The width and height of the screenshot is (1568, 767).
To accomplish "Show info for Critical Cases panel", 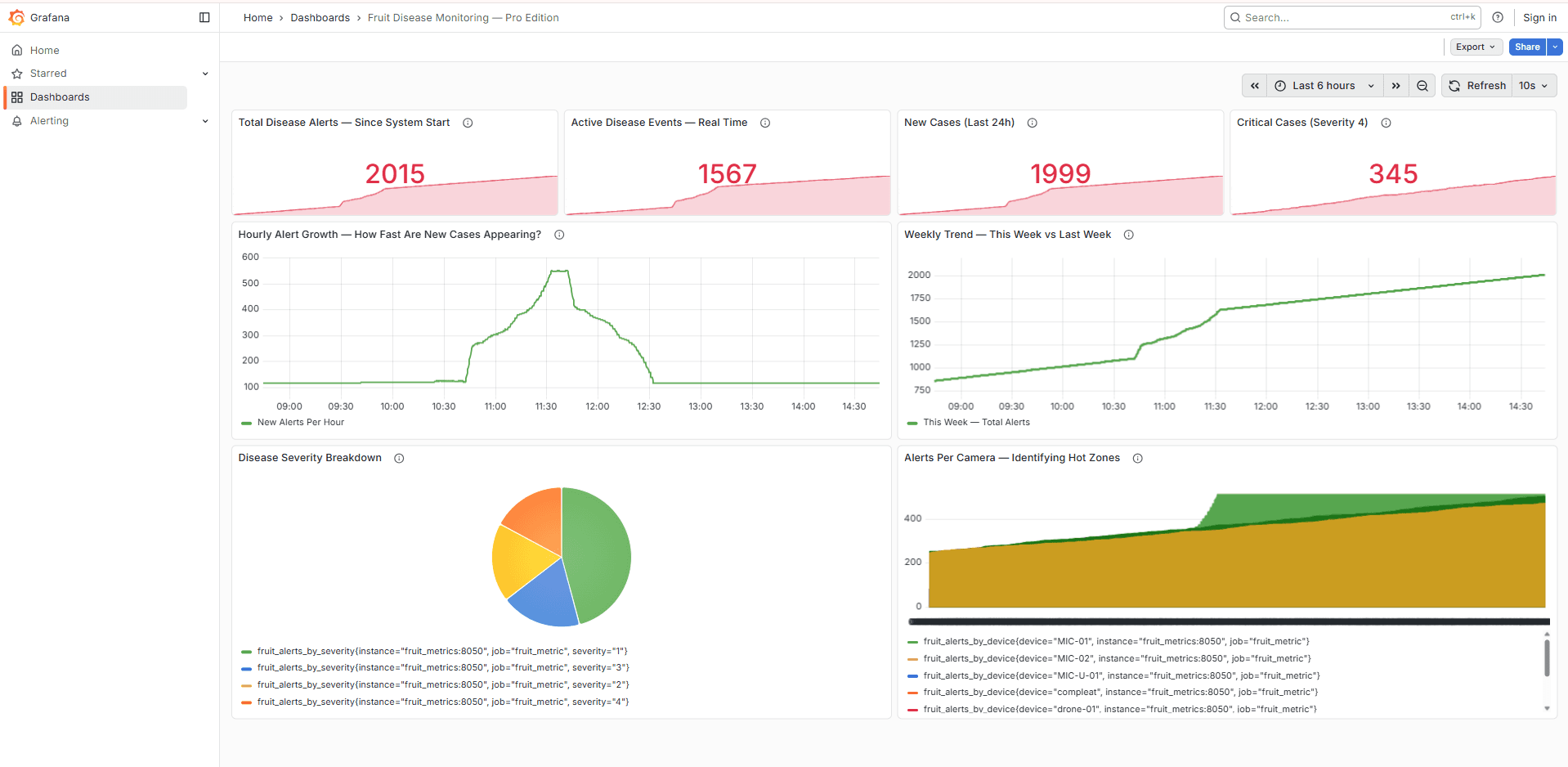I will click(1387, 123).
